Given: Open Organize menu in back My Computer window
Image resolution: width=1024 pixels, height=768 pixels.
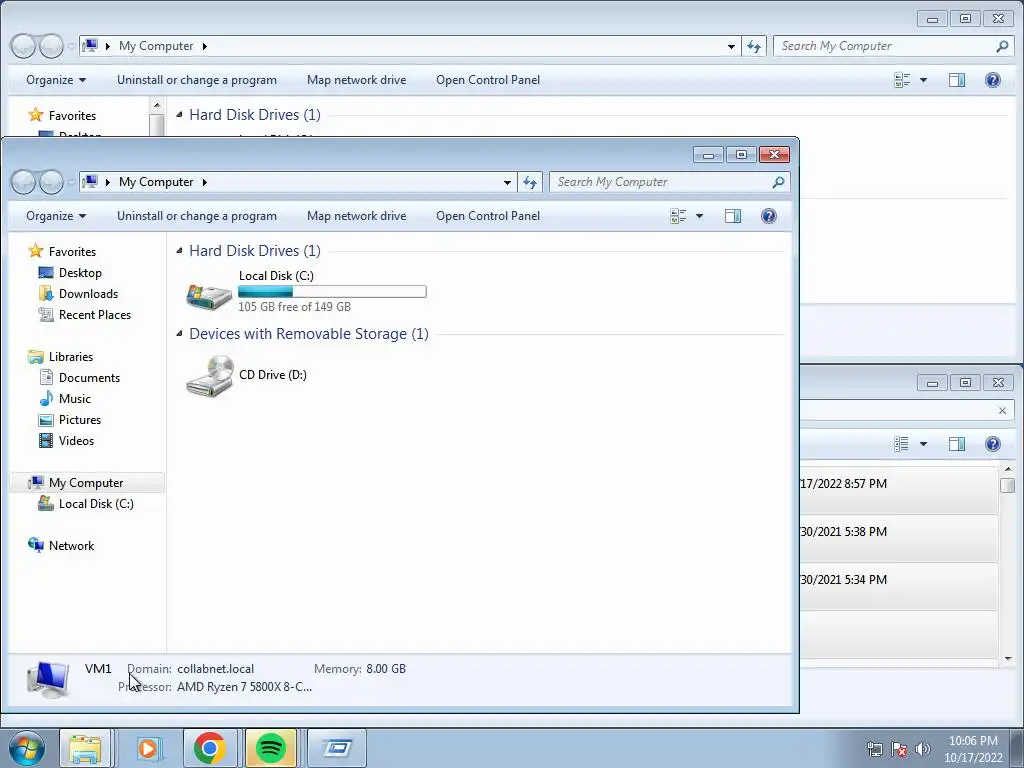Looking at the screenshot, I should tap(56, 80).
